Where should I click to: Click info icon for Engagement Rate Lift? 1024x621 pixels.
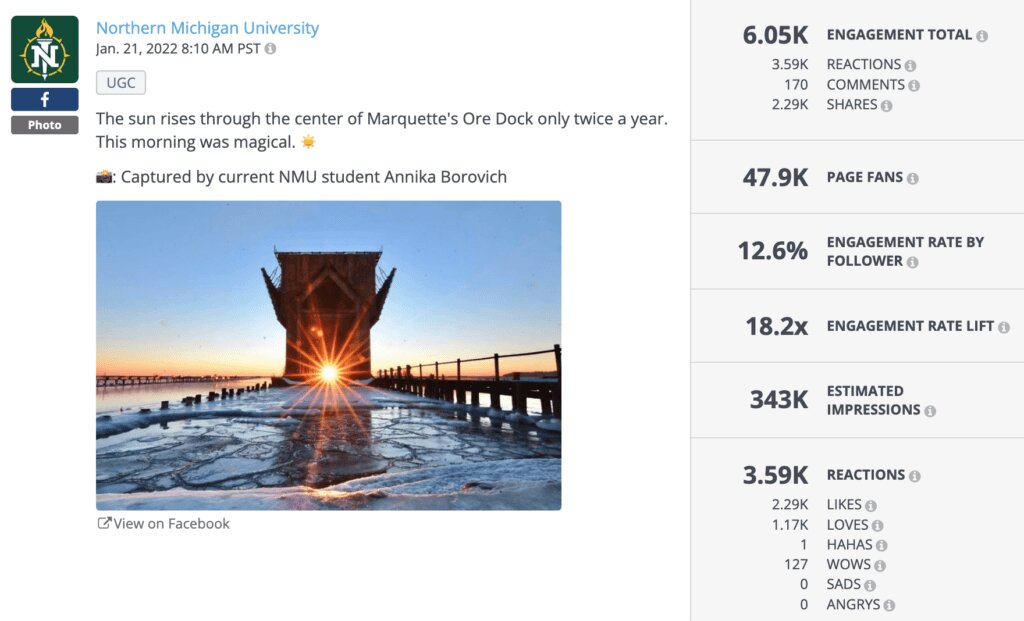point(1003,327)
